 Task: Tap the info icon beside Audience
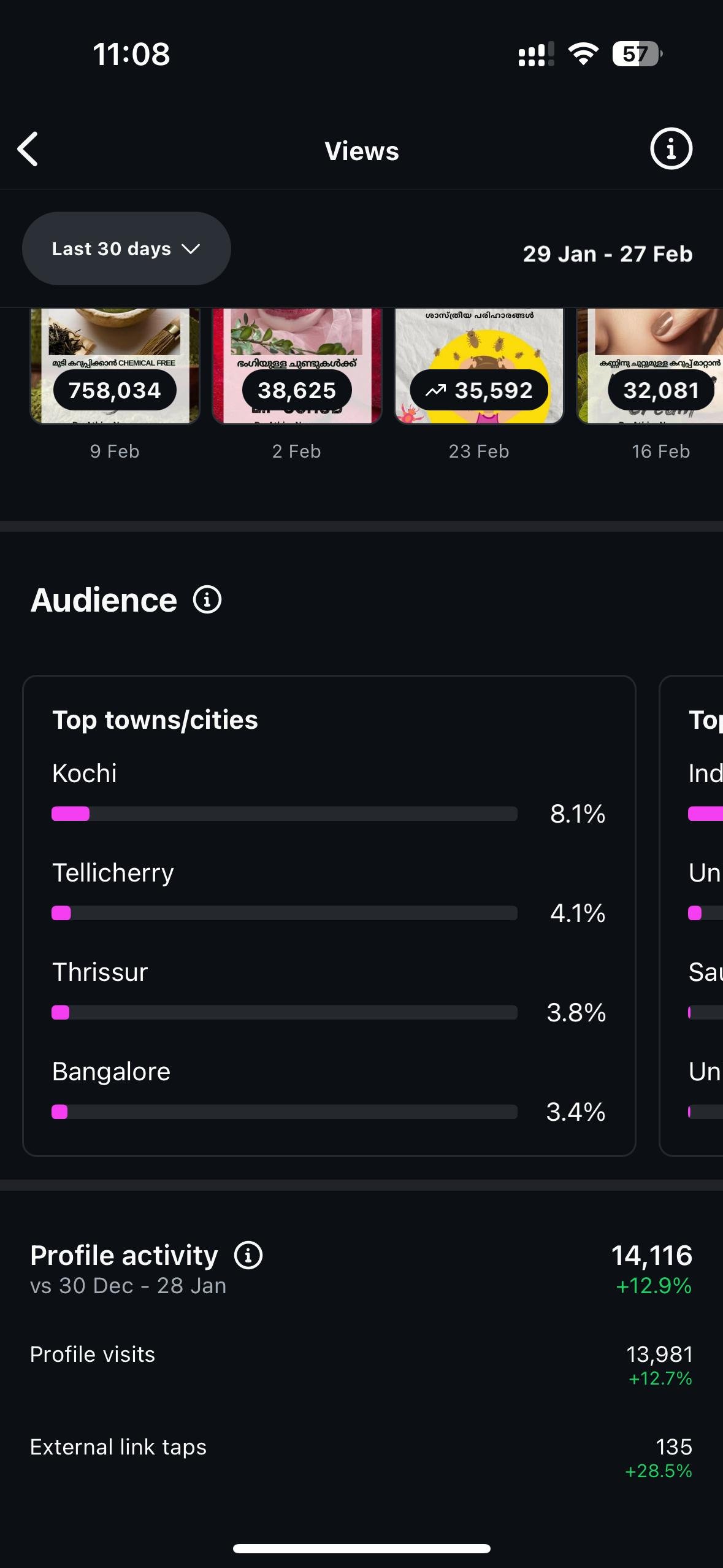[x=207, y=599]
